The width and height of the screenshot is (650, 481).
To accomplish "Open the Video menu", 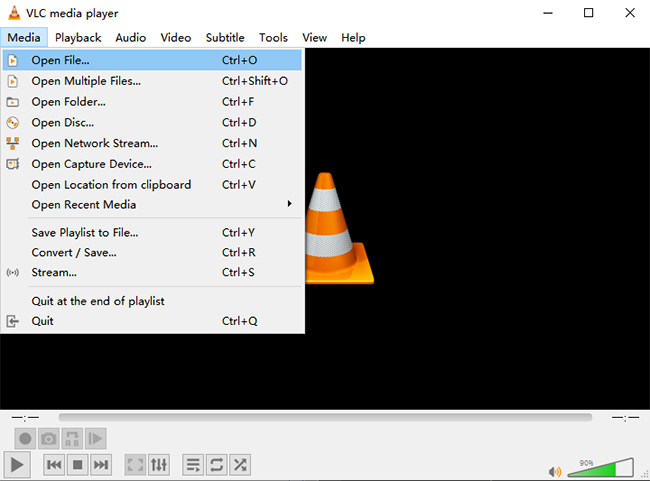I will [x=176, y=38].
